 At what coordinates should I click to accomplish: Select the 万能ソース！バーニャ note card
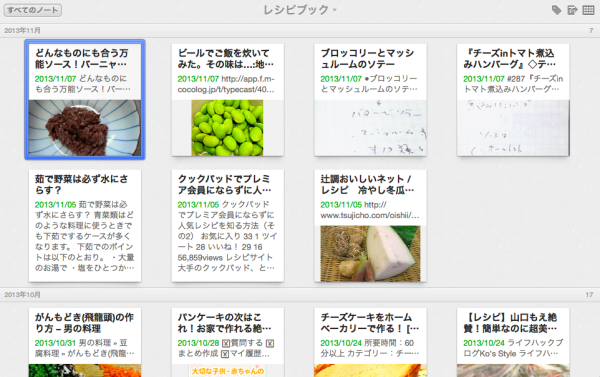pyautogui.click(x=85, y=100)
